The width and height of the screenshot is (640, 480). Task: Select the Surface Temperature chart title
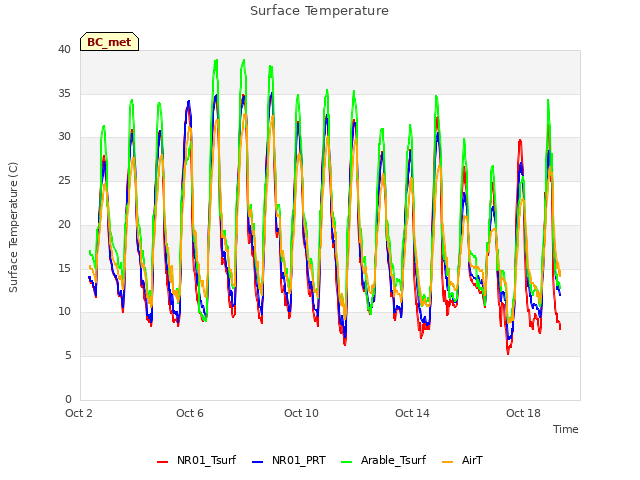(319, 11)
